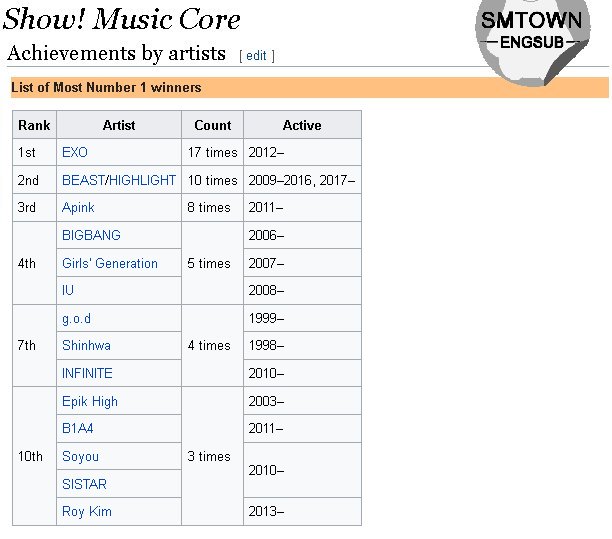
Task: Open the g.o.d artist link
Action: coord(76,318)
